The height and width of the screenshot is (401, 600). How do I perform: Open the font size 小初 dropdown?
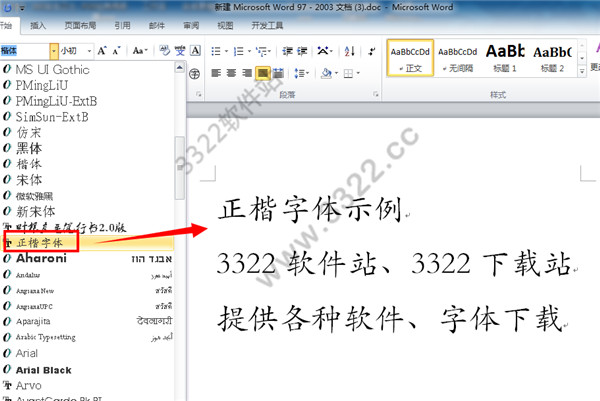(x=89, y=51)
